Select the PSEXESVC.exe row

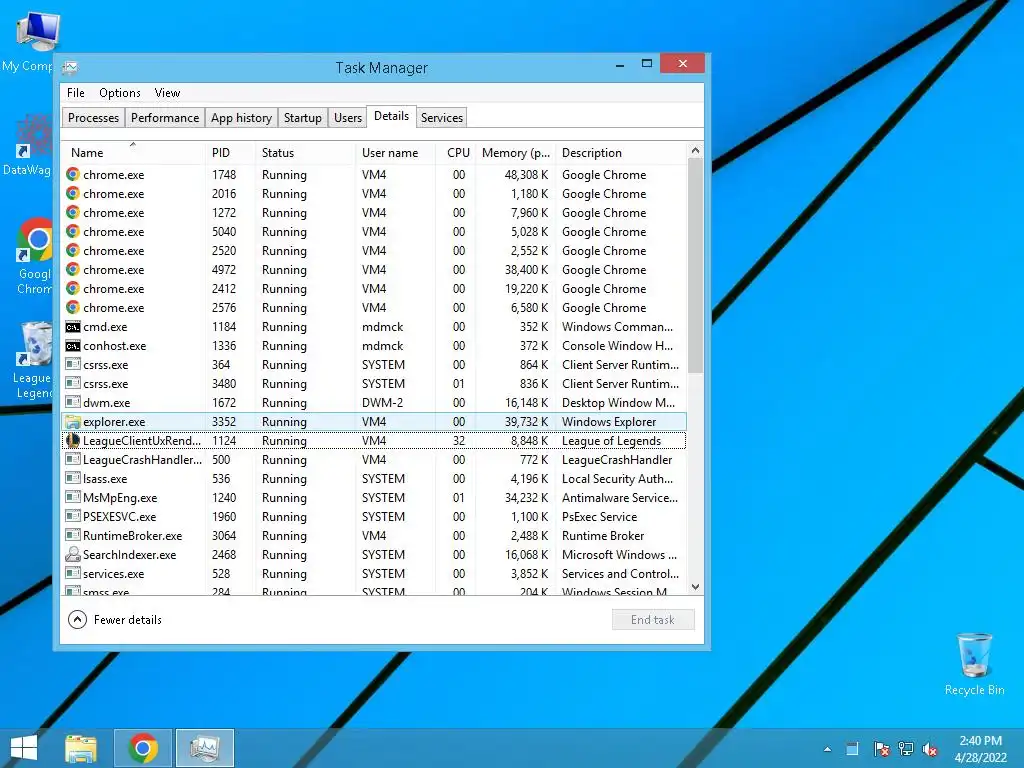coord(375,517)
